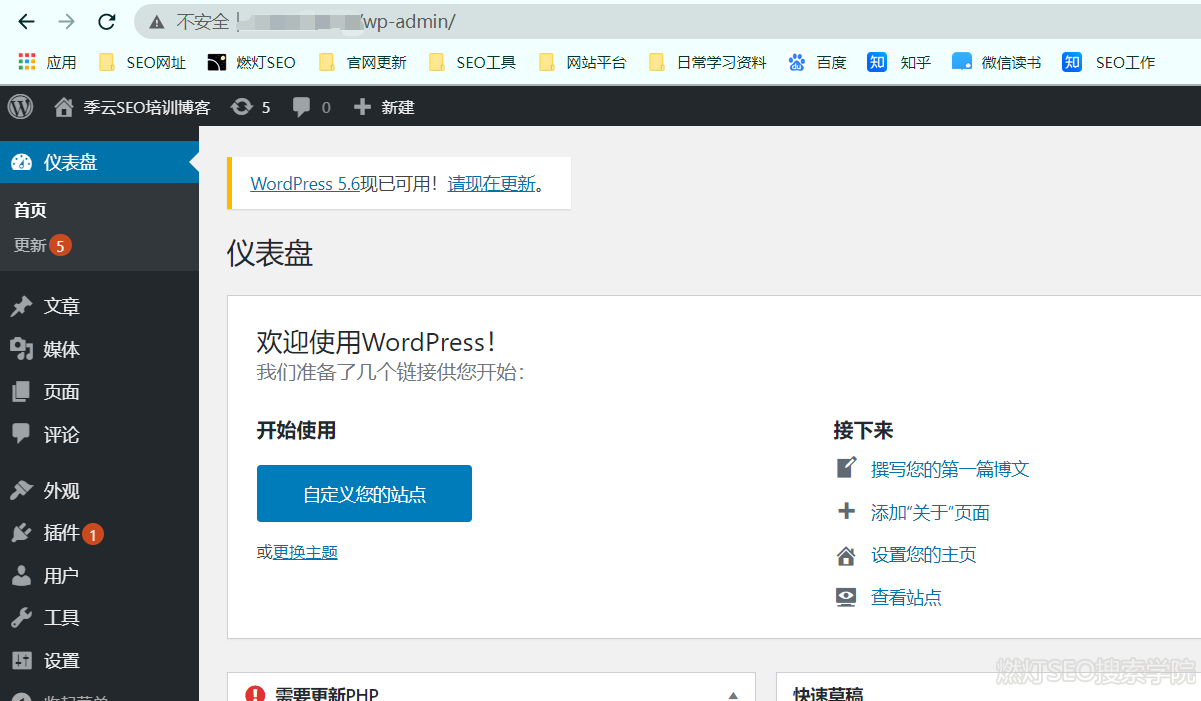Open the 知乎 bookmark
1201x701 pixels.
click(x=899, y=62)
